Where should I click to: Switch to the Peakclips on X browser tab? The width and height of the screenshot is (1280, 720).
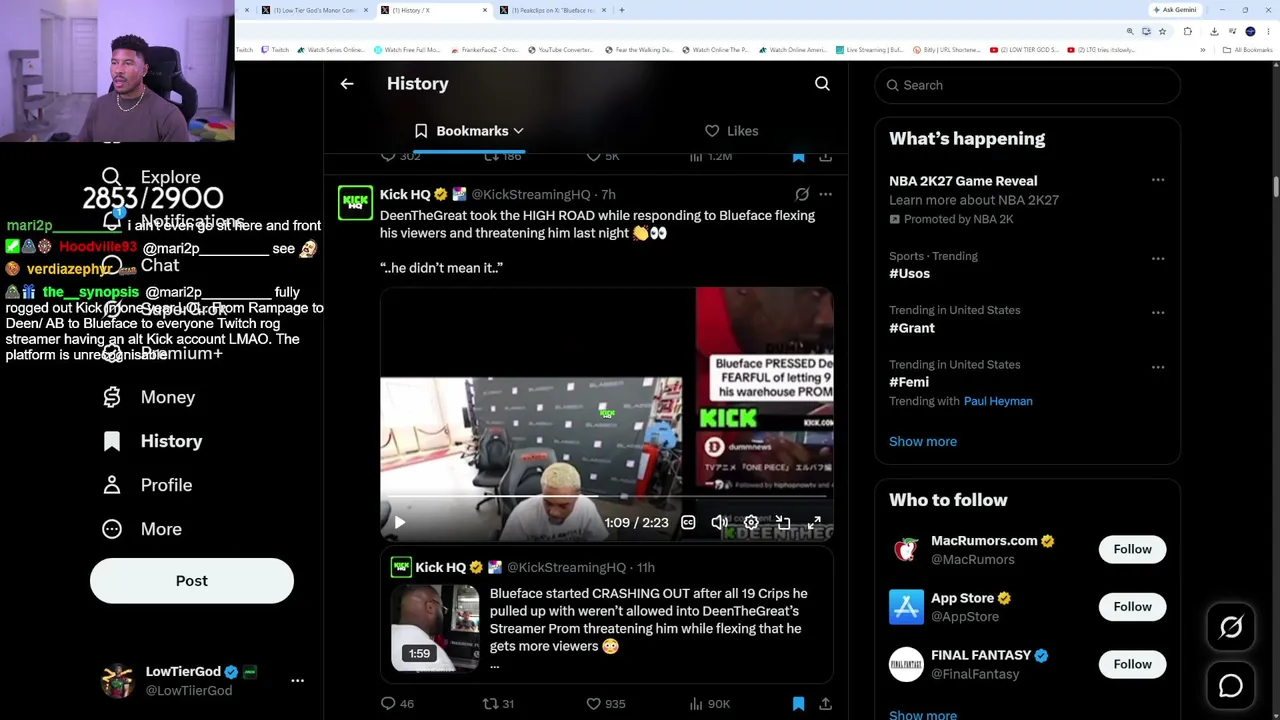553,10
